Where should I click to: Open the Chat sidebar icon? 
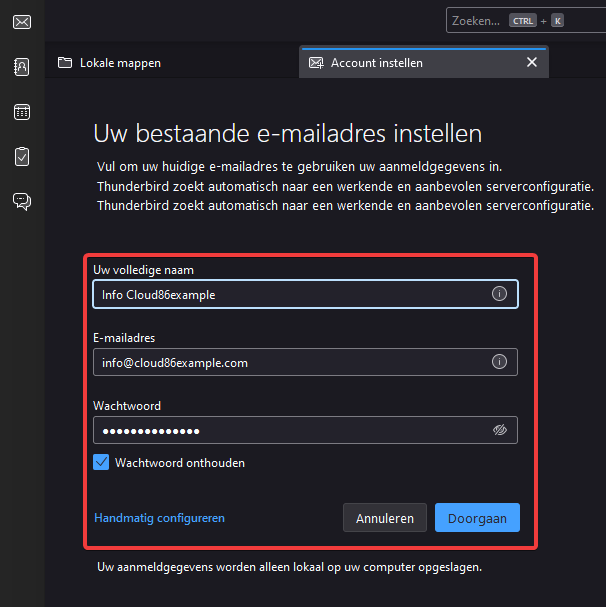[22, 201]
